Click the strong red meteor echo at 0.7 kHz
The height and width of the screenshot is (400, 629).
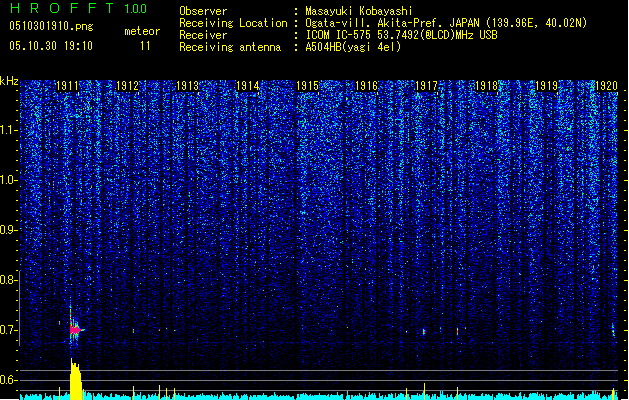click(x=75, y=329)
